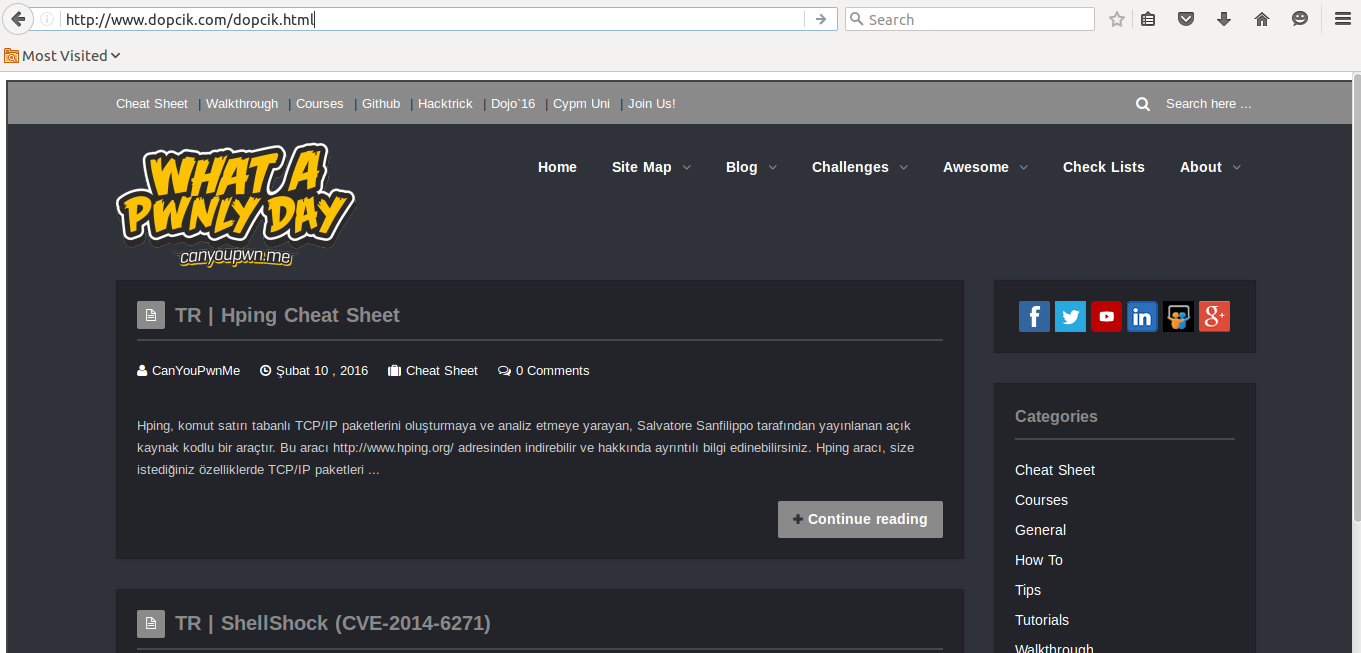
Task: Open the Firefox downloads arrow icon
Action: point(1224,19)
